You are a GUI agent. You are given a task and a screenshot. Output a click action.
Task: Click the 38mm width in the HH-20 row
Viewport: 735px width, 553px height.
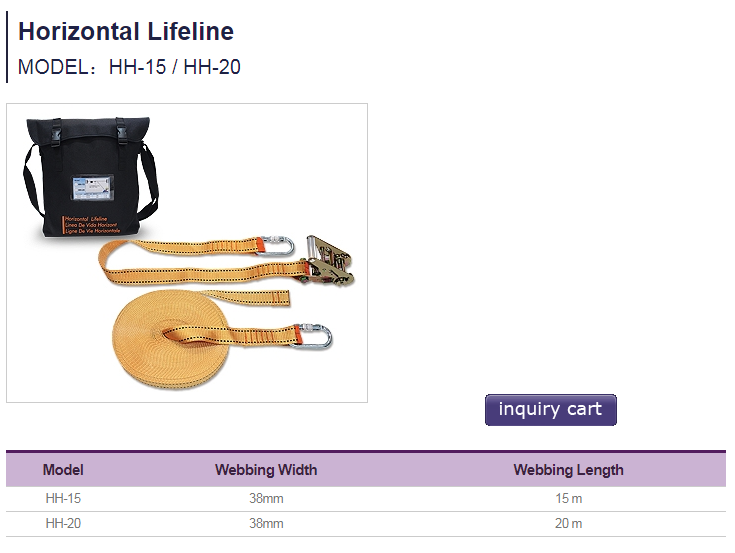point(266,523)
